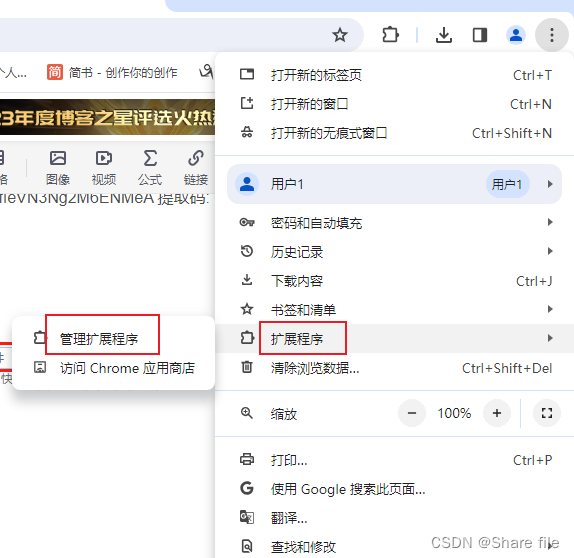The image size is (574, 558).
Task: Select 打印 menu item
Action: coord(395,460)
